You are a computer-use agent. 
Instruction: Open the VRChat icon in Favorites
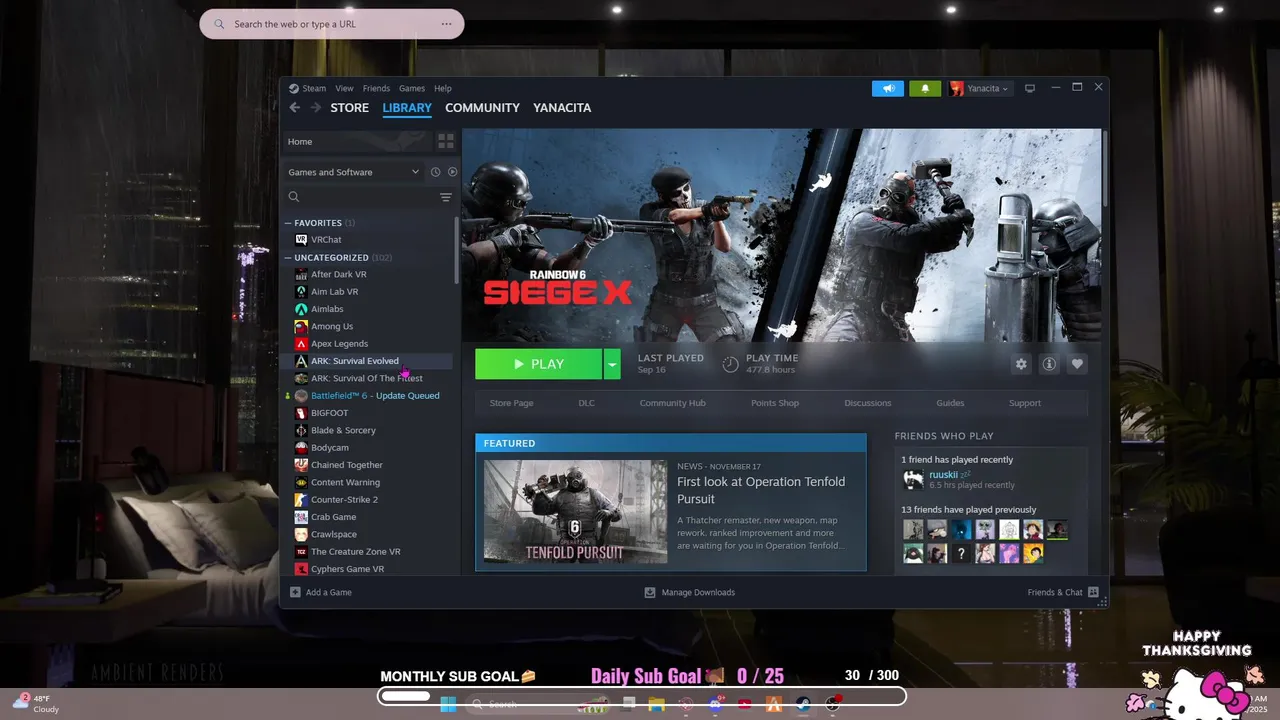pos(301,240)
